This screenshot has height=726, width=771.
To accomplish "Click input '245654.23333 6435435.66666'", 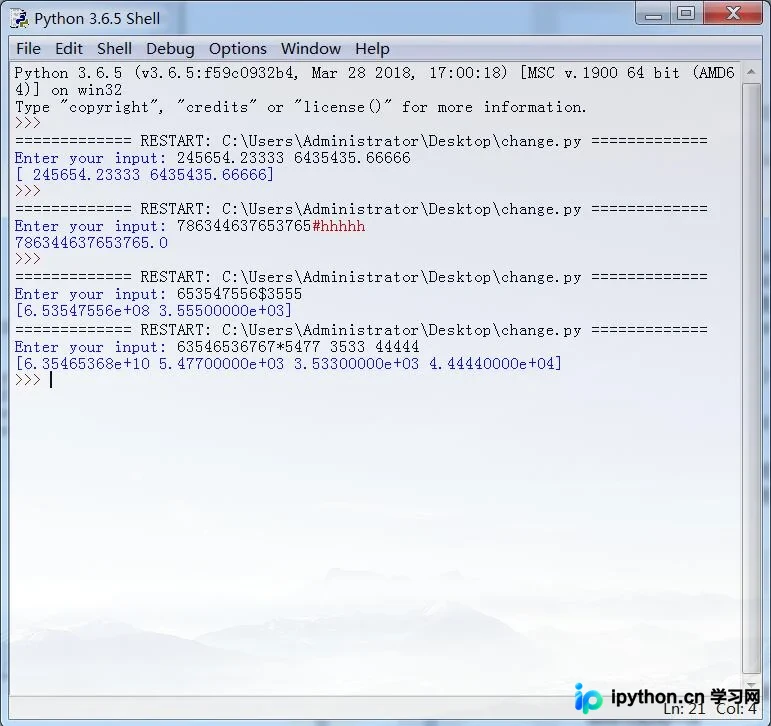I will 294,158.
